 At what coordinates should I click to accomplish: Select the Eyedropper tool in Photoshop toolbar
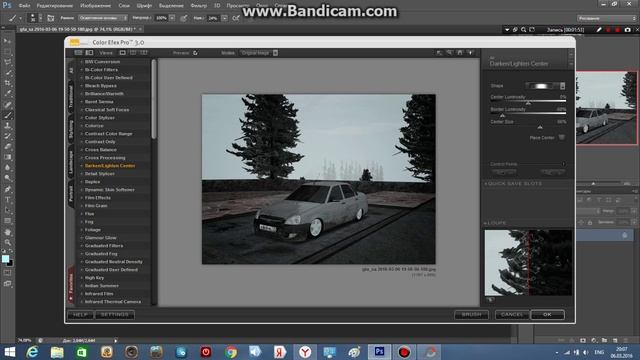[x=7, y=94]
